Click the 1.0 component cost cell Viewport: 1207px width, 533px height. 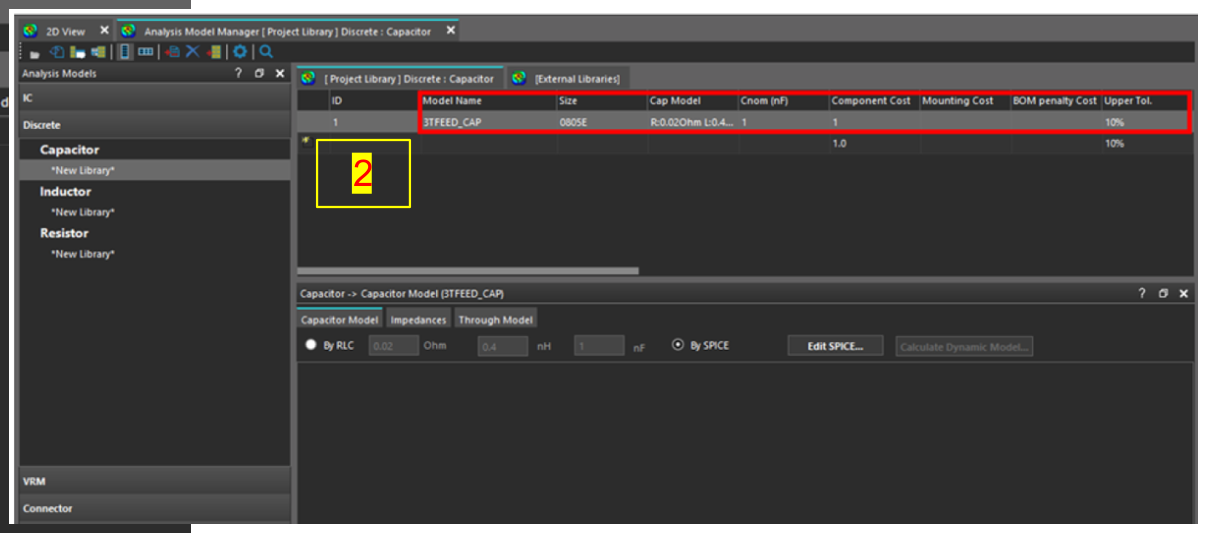tap(874, 143)
